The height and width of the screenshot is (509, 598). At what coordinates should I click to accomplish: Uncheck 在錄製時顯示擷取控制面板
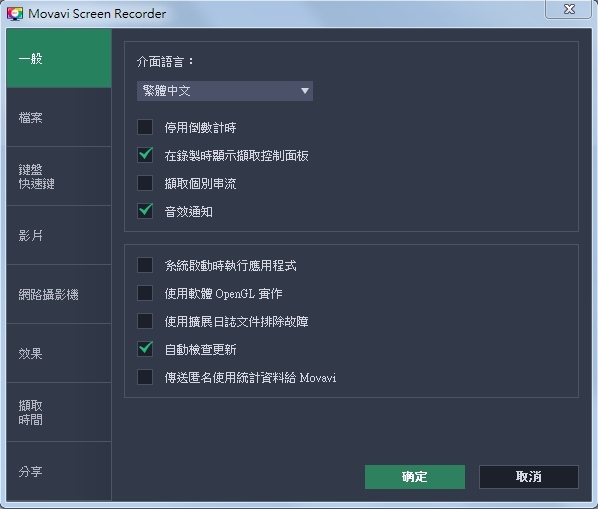pos(145,155)
